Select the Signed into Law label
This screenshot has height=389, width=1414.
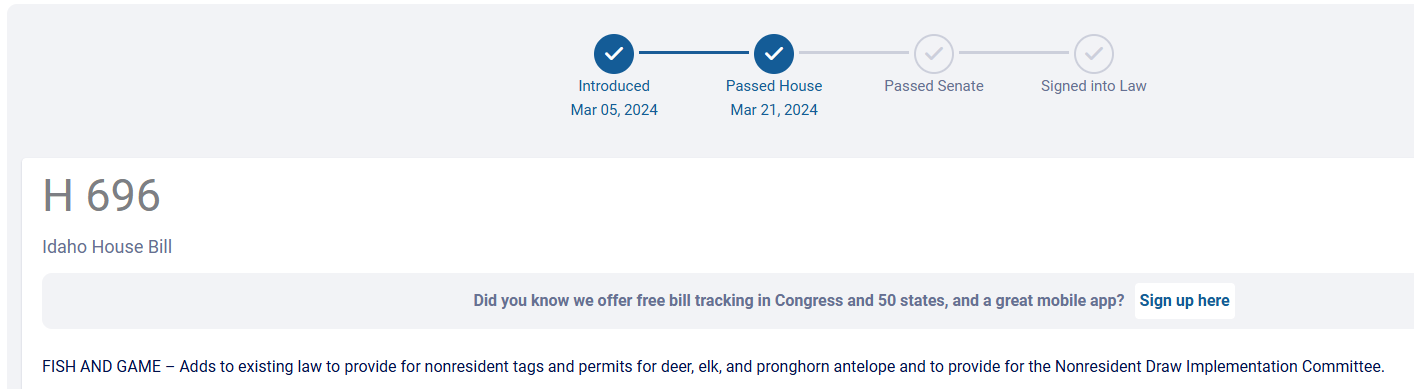1094,86
